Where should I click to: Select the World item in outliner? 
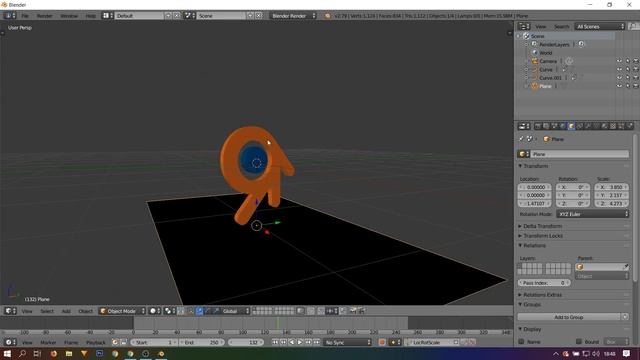(x=546, y=53)
